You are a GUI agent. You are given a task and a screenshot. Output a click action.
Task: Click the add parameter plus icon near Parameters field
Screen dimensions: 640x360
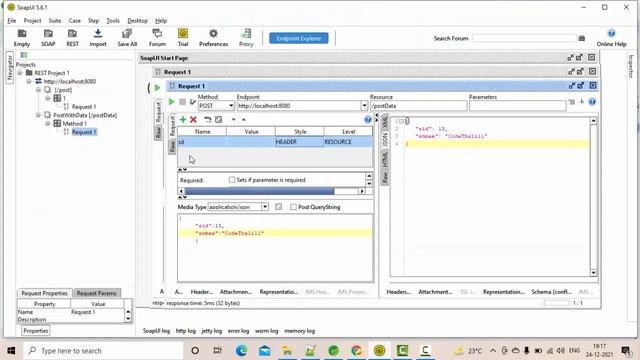tap(582, 102)
